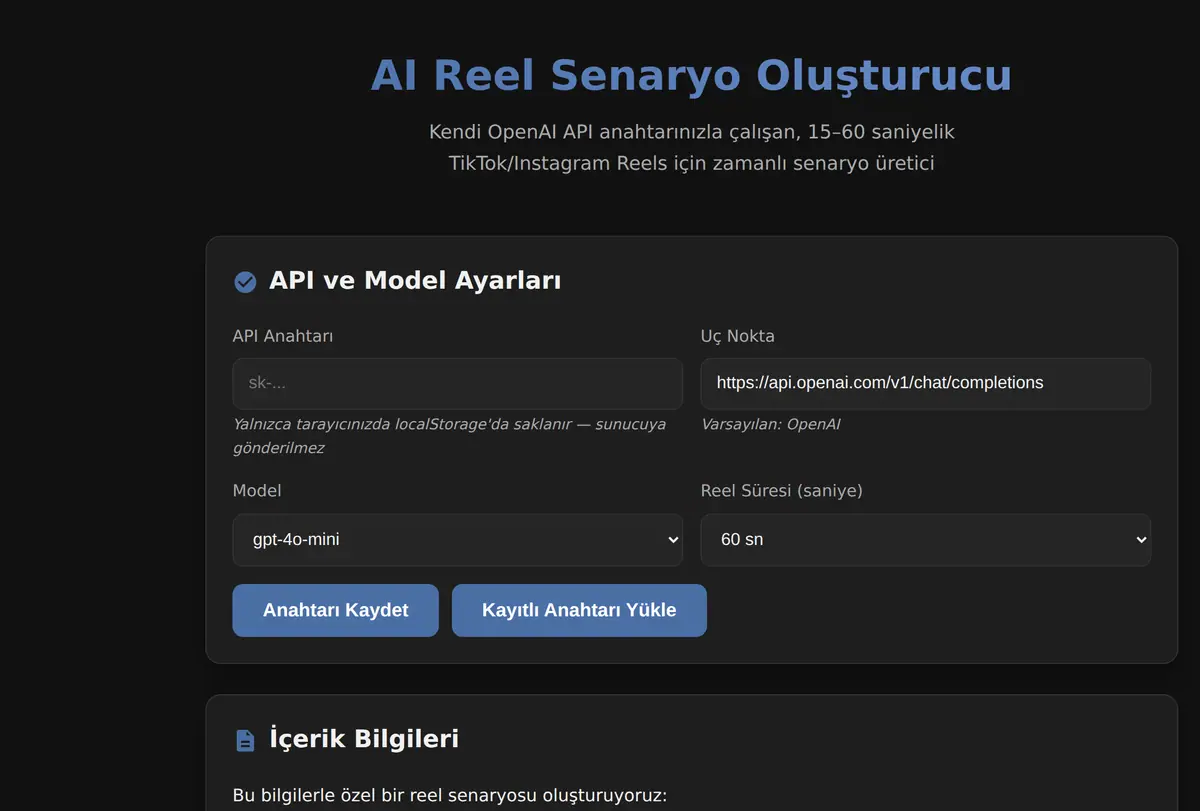Click the Uç Nokta URL input field
The width and height of the screenshot is (1200, 811).
point(925,384)
